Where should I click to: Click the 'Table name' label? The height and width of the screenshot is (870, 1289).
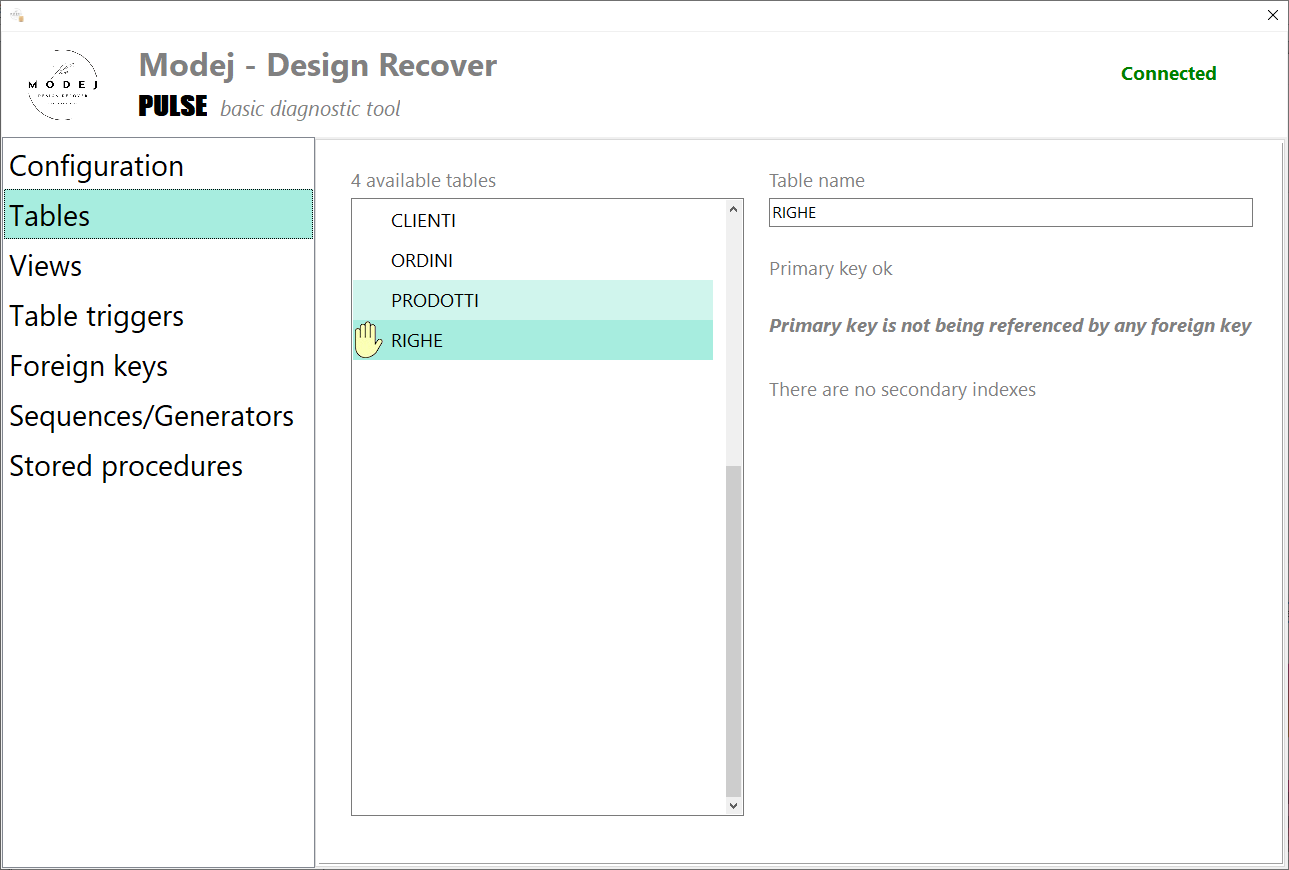[x=817, y=181]
